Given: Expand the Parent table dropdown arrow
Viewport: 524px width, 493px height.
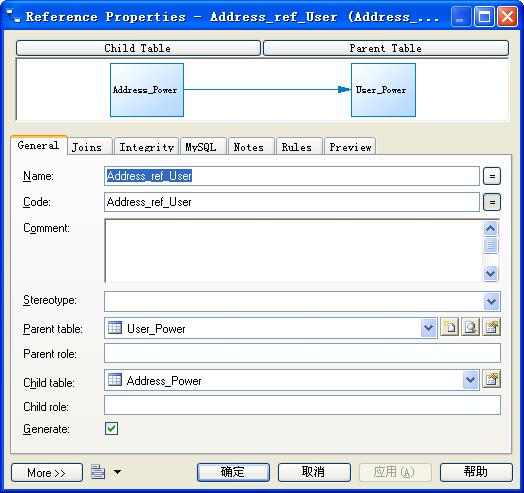Looking at the screenshot, I should click(428, 328).
